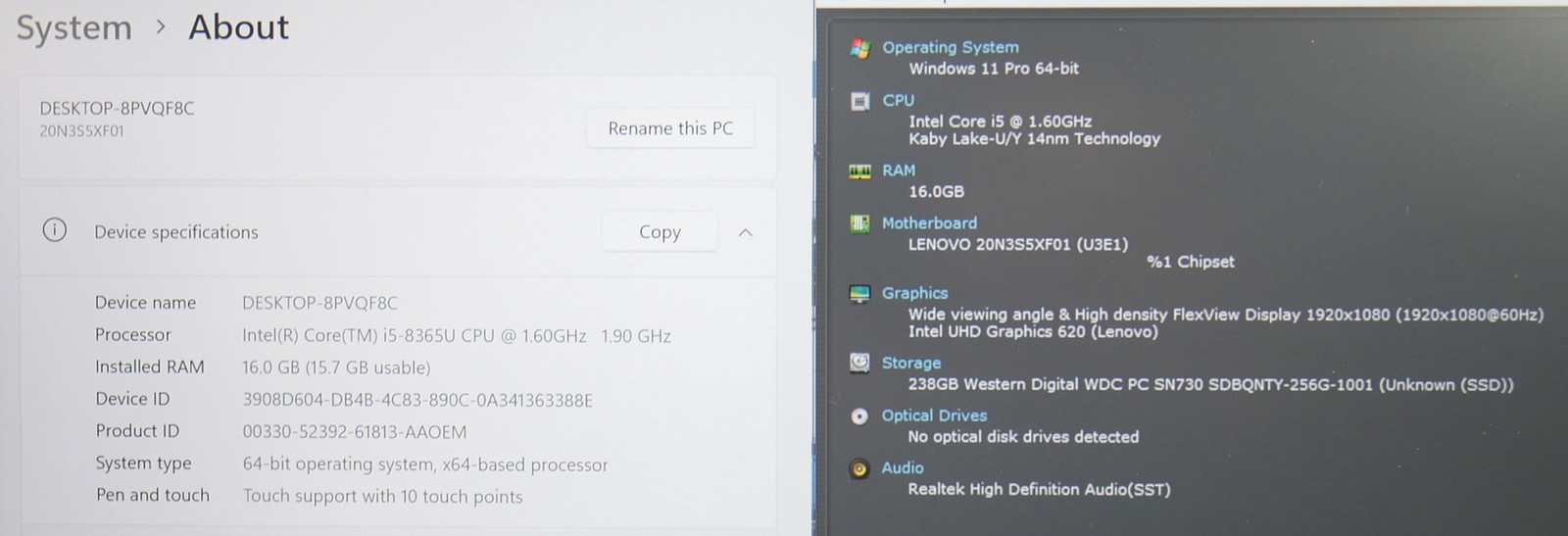Click the CPU chip icon

[859, 101]
